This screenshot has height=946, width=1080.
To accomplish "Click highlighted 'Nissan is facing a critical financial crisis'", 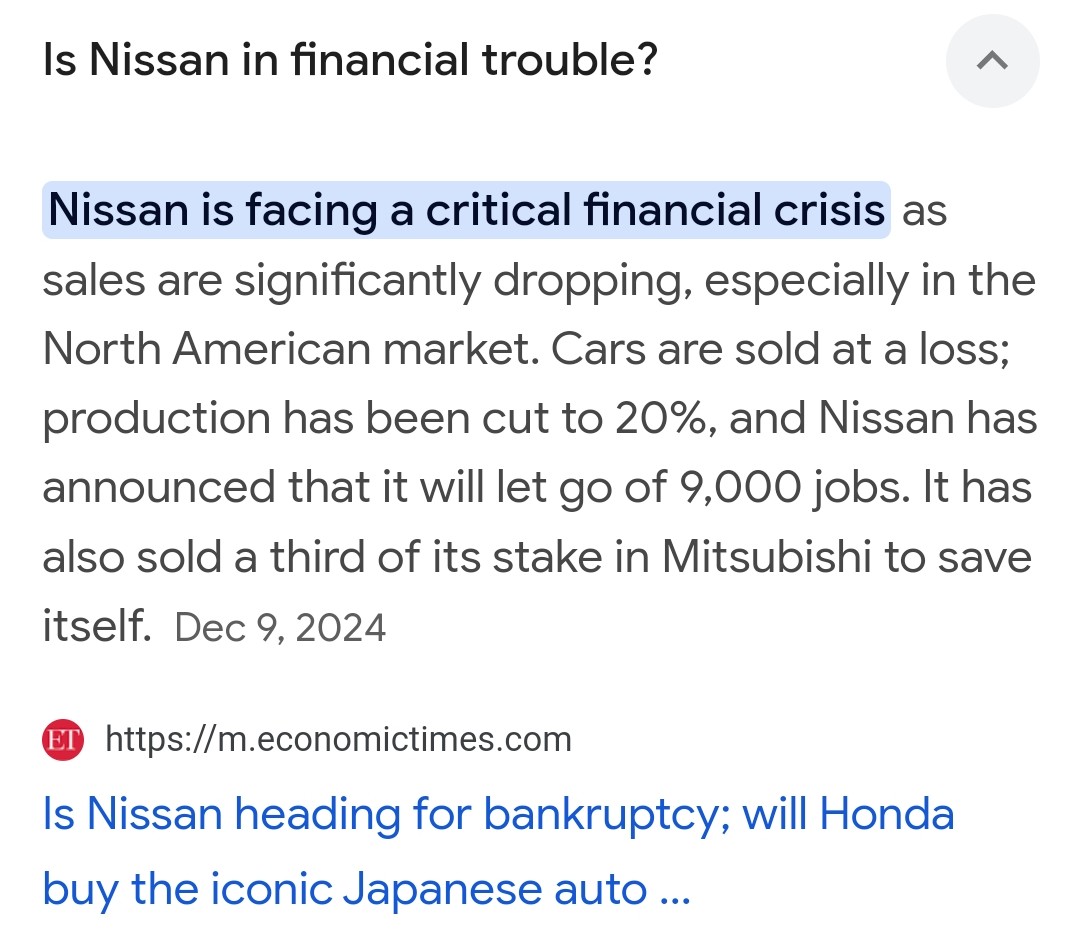I will (x=466, y=210).
